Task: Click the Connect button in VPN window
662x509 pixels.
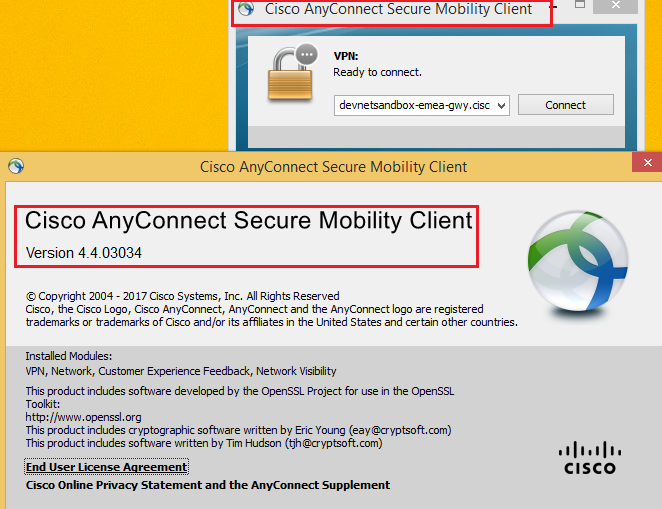Action: point(566,105)
